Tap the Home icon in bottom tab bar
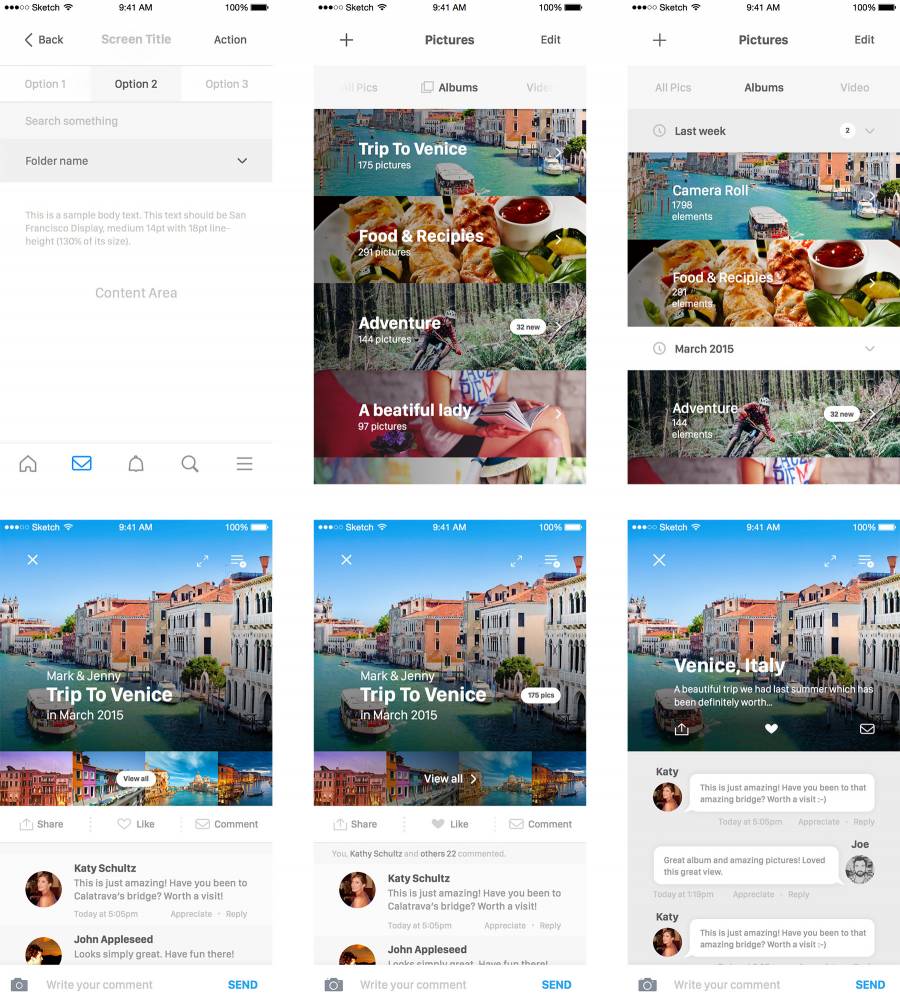The width and height of the screenshot is (900, 1004). [28, 464]
